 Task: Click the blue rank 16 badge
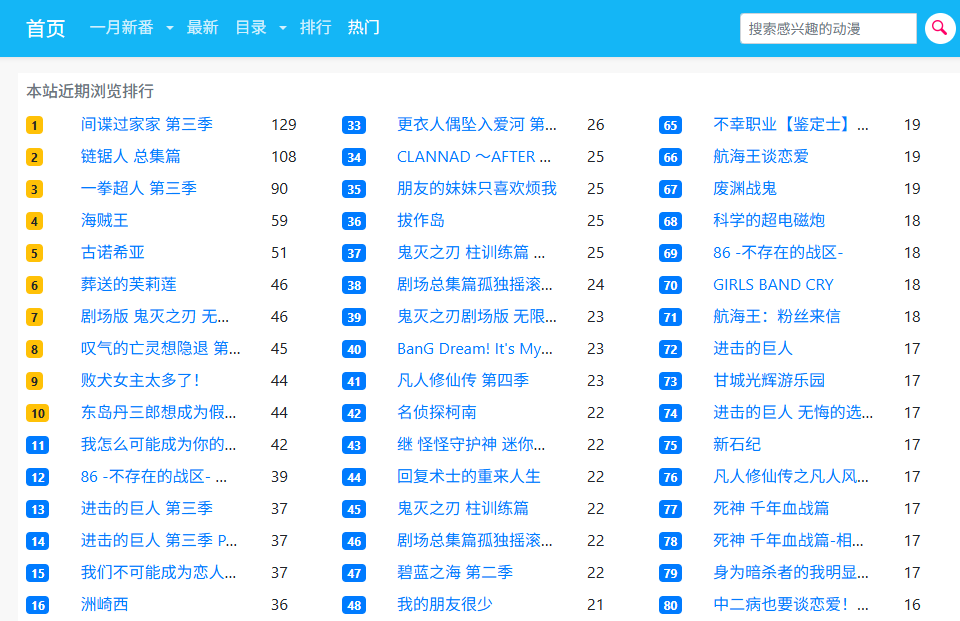click(x=37, y=605)
